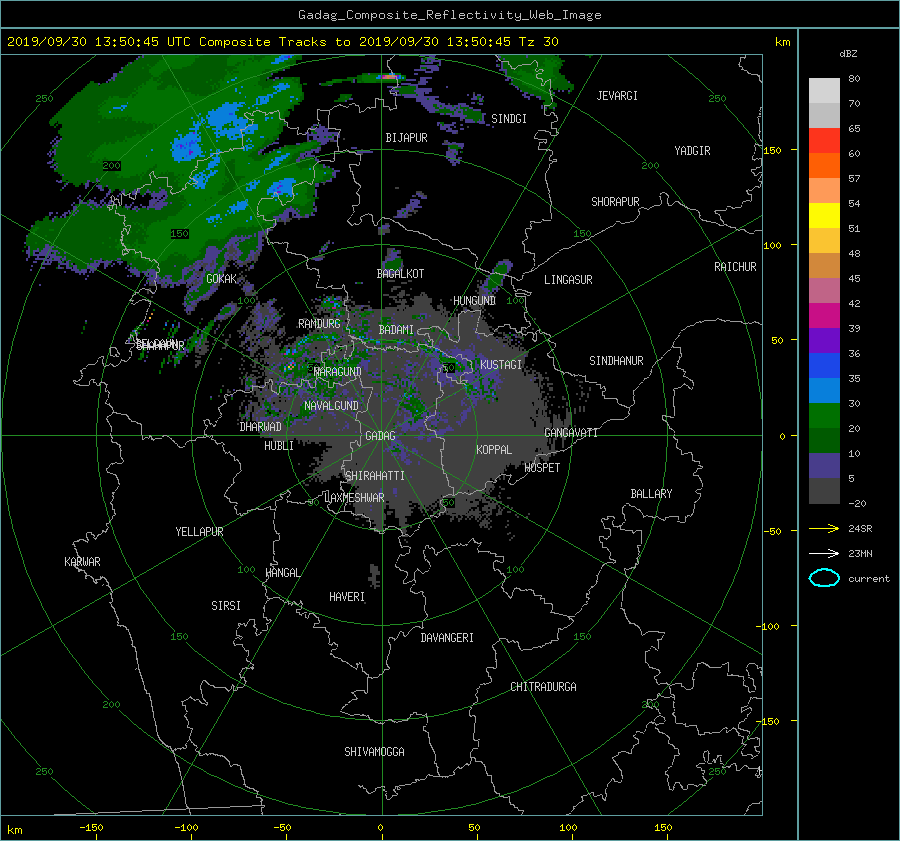Click the GADAG label at radar center
Image resolution: width=900 pixels, height=841 pixels.
coord(380,436)
